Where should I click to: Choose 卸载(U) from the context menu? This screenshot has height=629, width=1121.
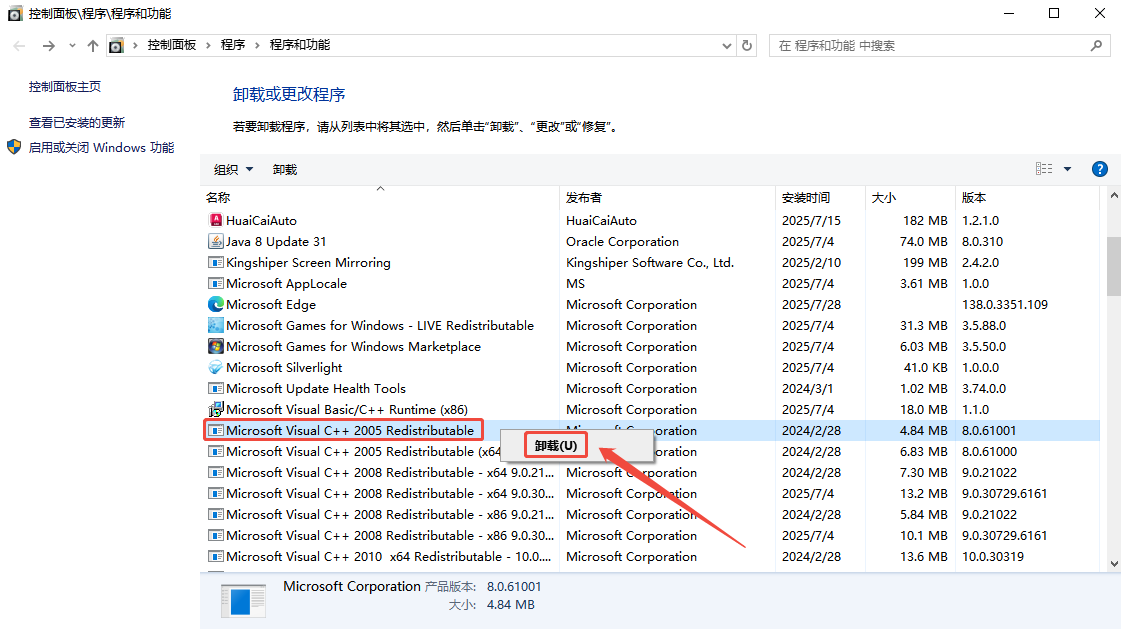coord(555,445)
